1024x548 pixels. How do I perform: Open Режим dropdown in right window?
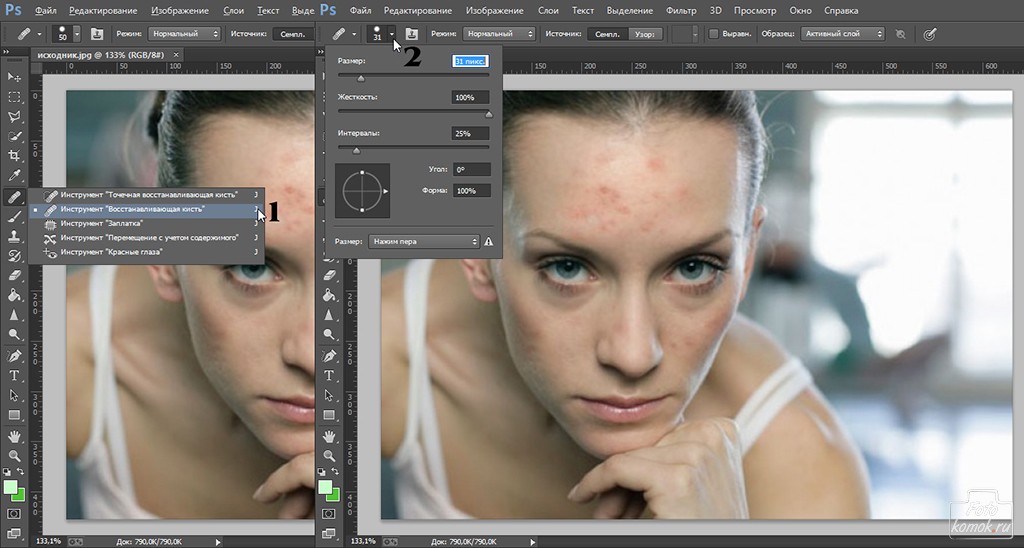coord(498,34)
